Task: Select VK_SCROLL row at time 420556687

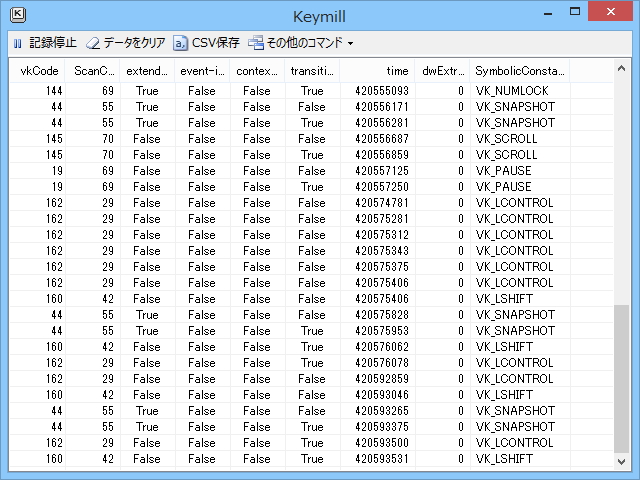Action: pyautogui.click(x=311, y=139)
